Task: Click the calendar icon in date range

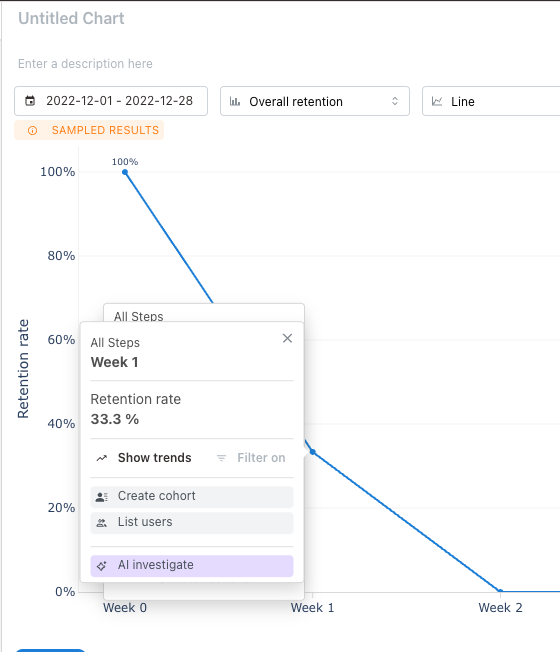Action: pyautogui.click(x=30, y=101)
